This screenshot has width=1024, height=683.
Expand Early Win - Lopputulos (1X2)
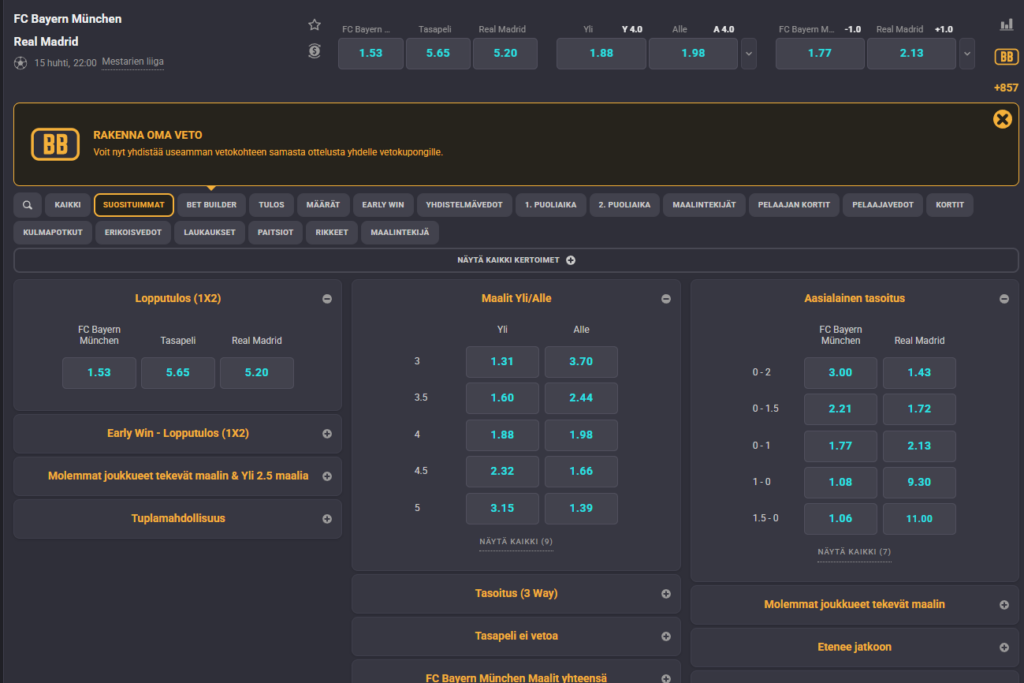327,434
